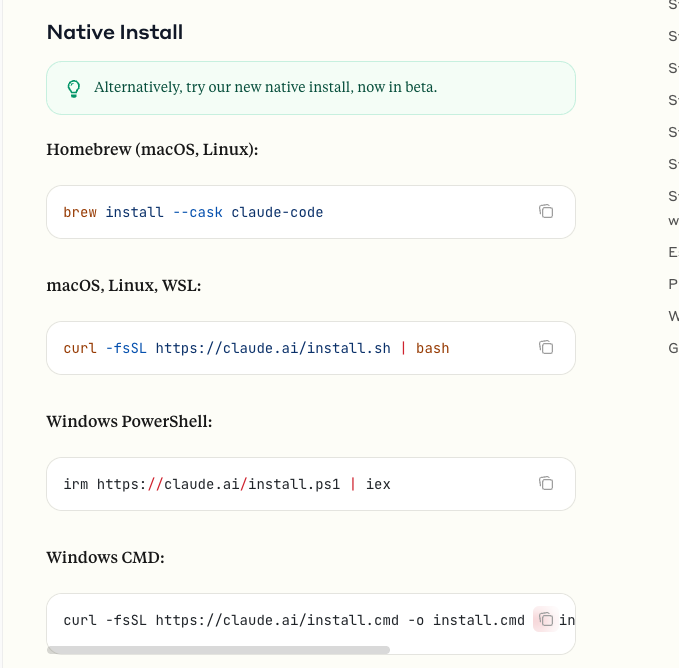Click the Native Install heading
Screen dimensions: 679x668
pos(115,32)
